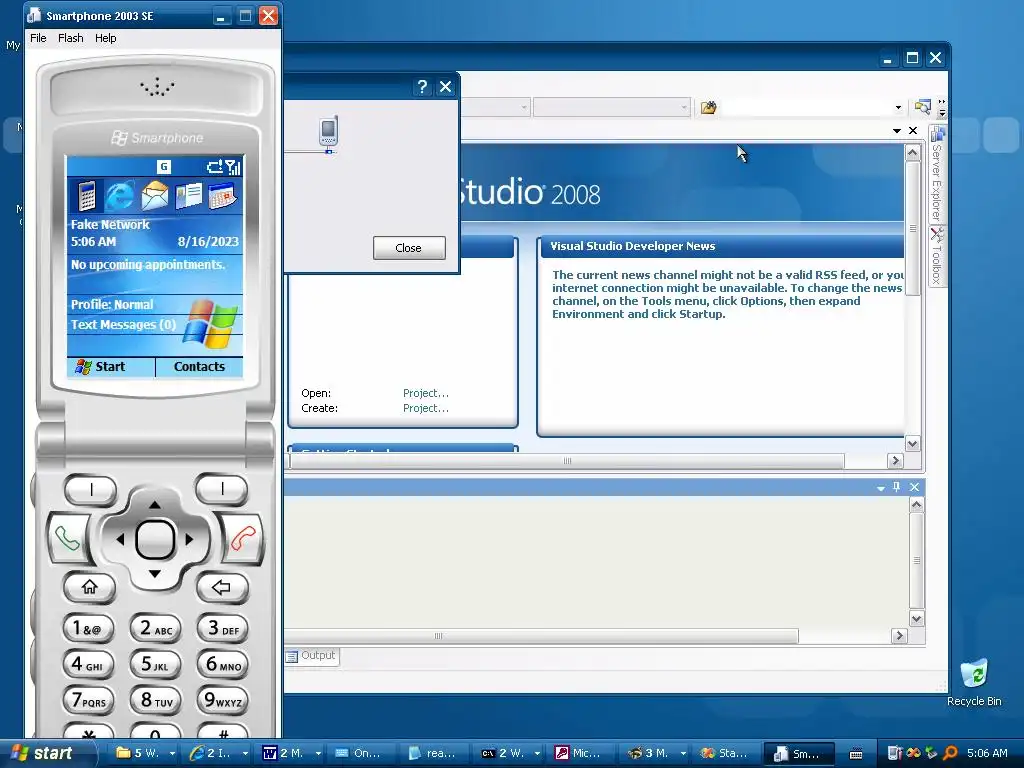Click Open Project... link in Visual Studio
This screenshot has height=768, width=1024.
click(426, 393)
